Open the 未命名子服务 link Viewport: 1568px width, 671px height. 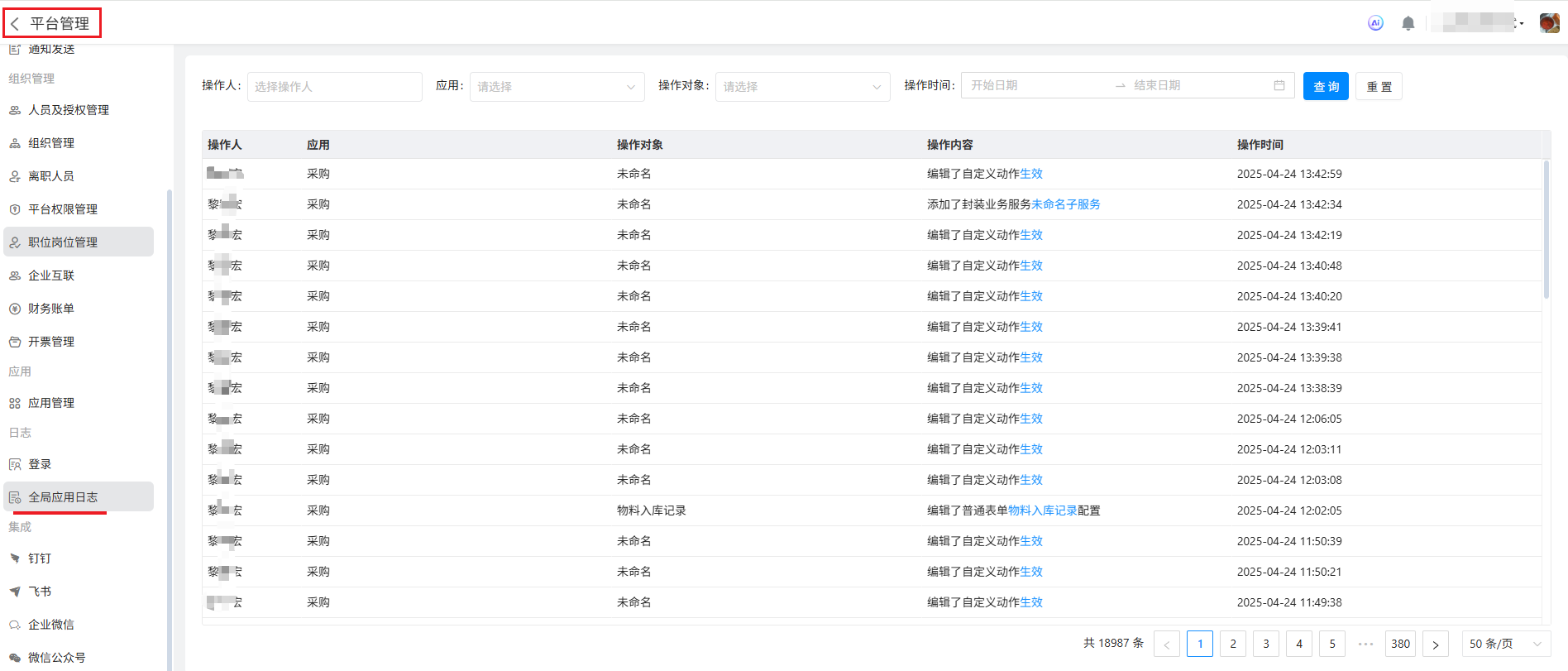[x=1065, y=204]
